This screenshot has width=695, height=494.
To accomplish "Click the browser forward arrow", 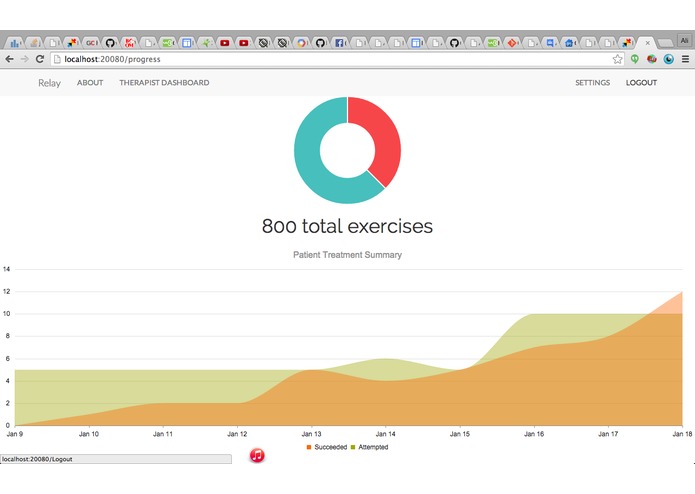I will click(24, 59).
